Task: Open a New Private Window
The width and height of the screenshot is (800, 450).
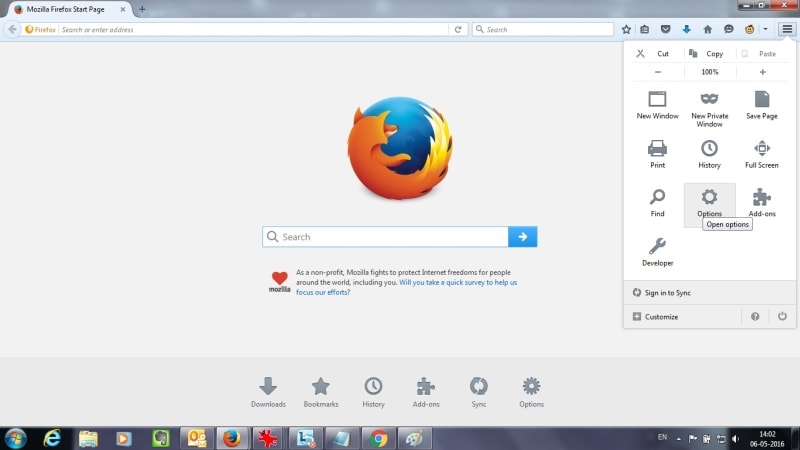Action: [x=710, y=108]
